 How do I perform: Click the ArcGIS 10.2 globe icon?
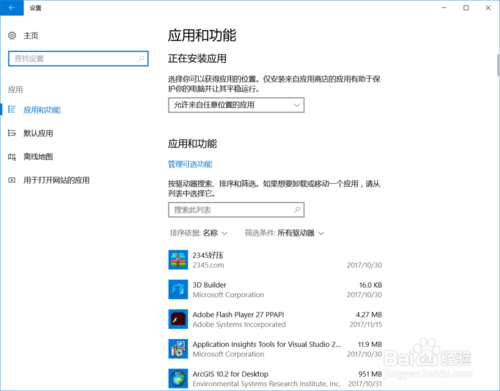(178, 378)
